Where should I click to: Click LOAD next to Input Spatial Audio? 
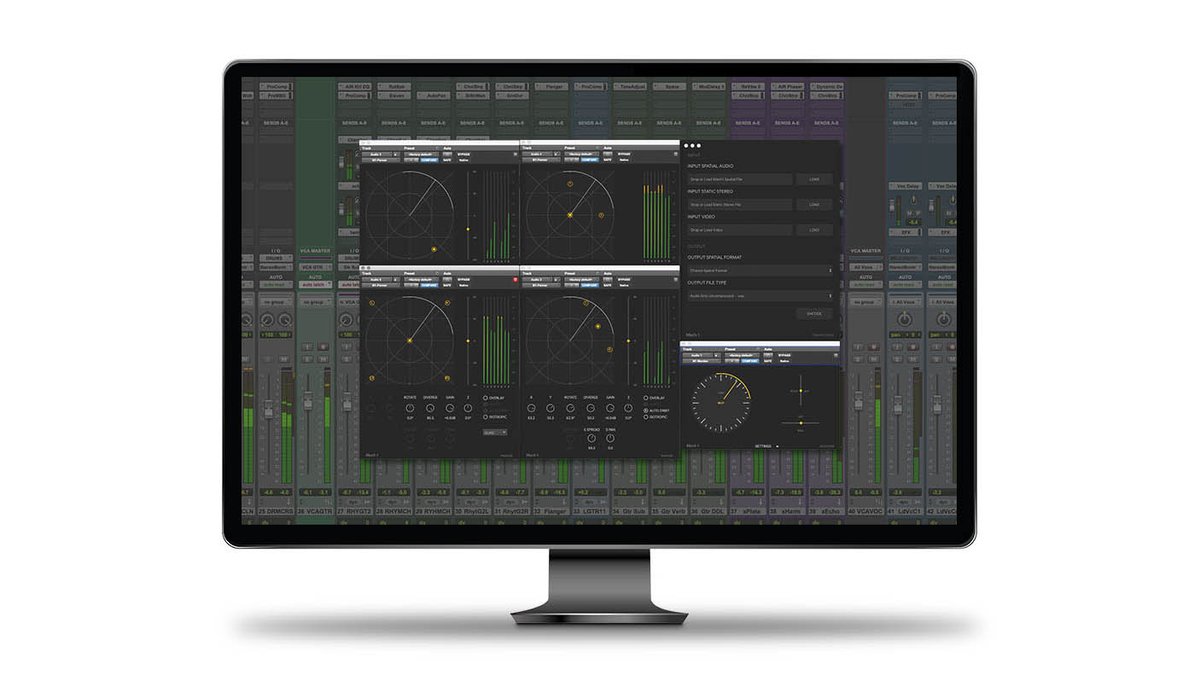tap(814, 179)
